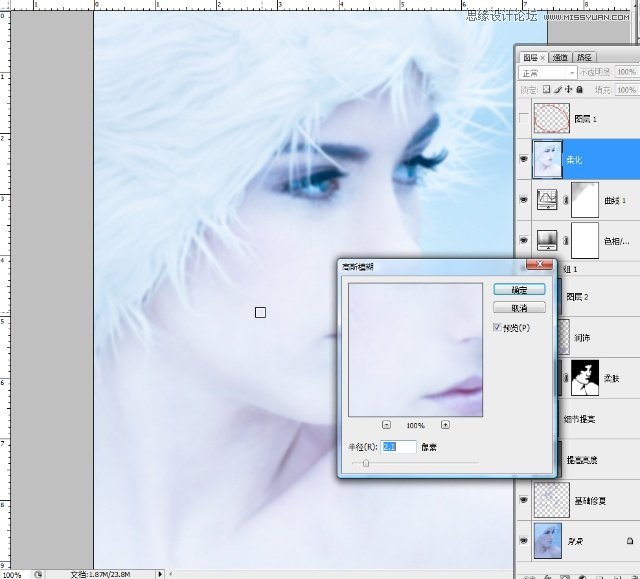Switch to the 通道 channels tab
640x579 pixels.
(560, 58)
